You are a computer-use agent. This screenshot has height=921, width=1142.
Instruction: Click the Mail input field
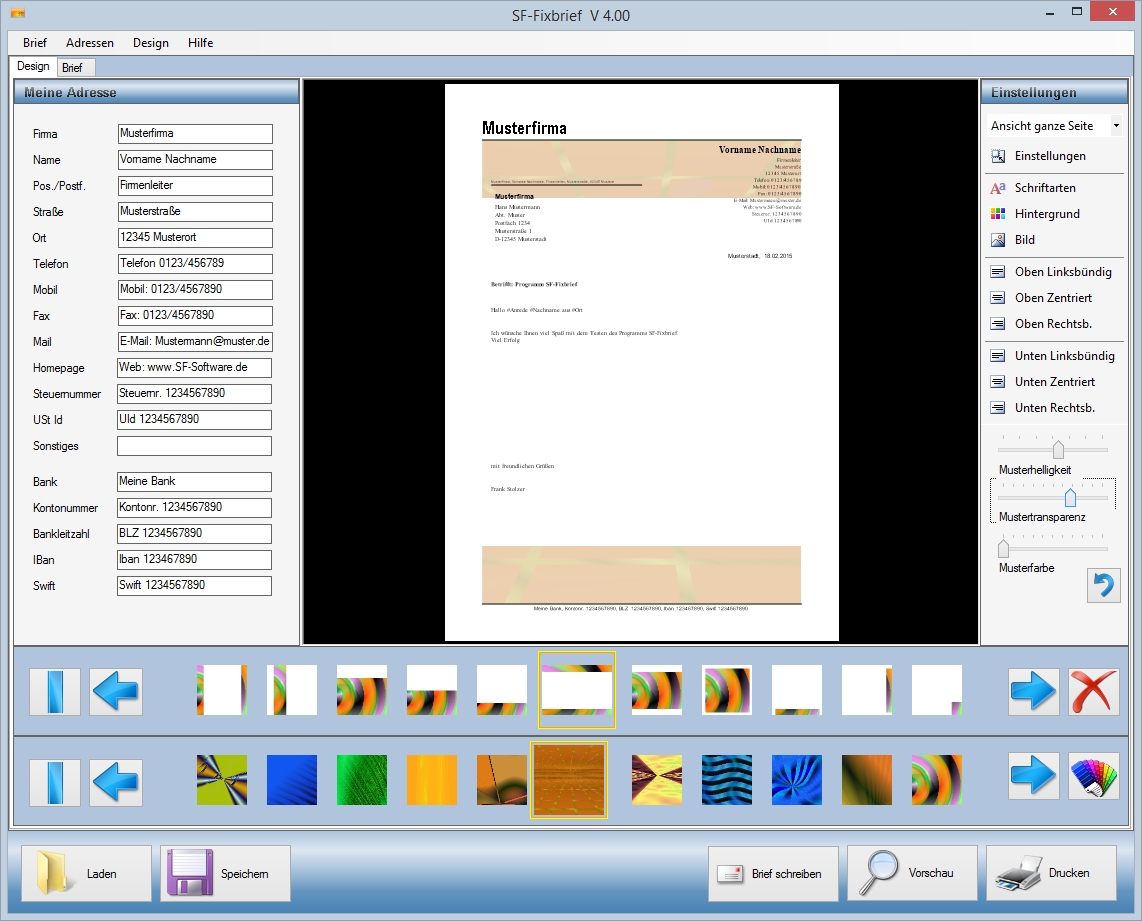pos(195,341)
